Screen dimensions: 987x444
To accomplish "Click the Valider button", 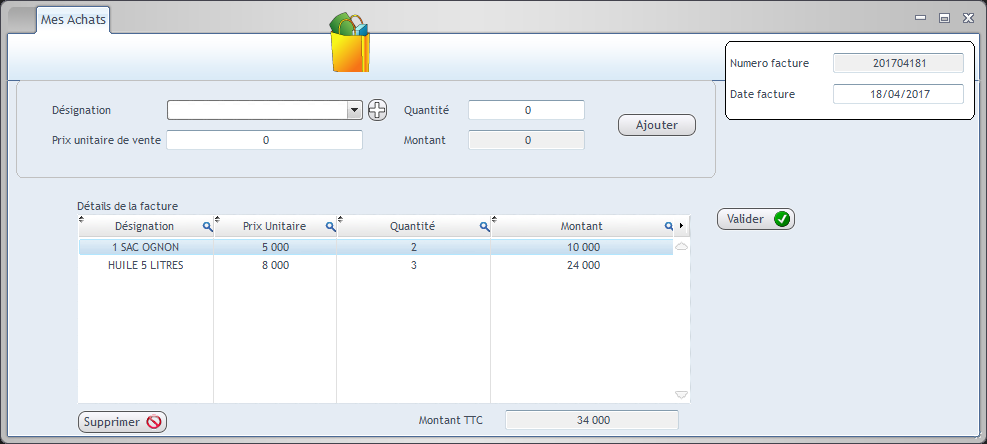I will [755, 219].
